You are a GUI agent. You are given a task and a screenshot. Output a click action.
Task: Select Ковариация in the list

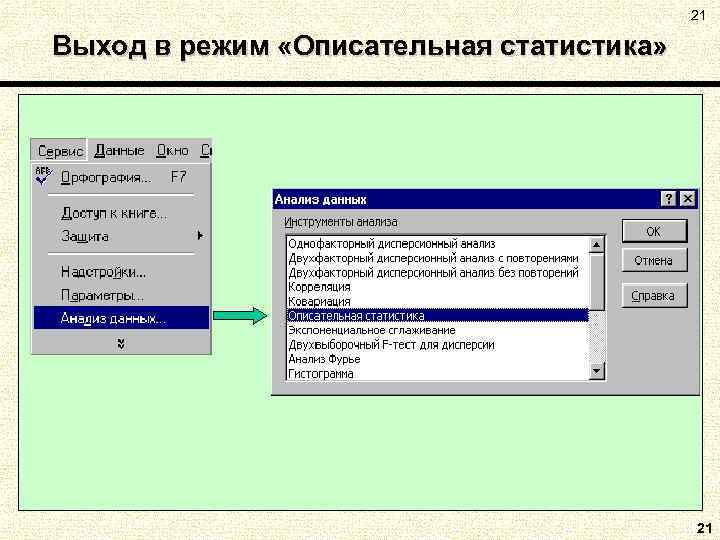click(x=437, y=302)
